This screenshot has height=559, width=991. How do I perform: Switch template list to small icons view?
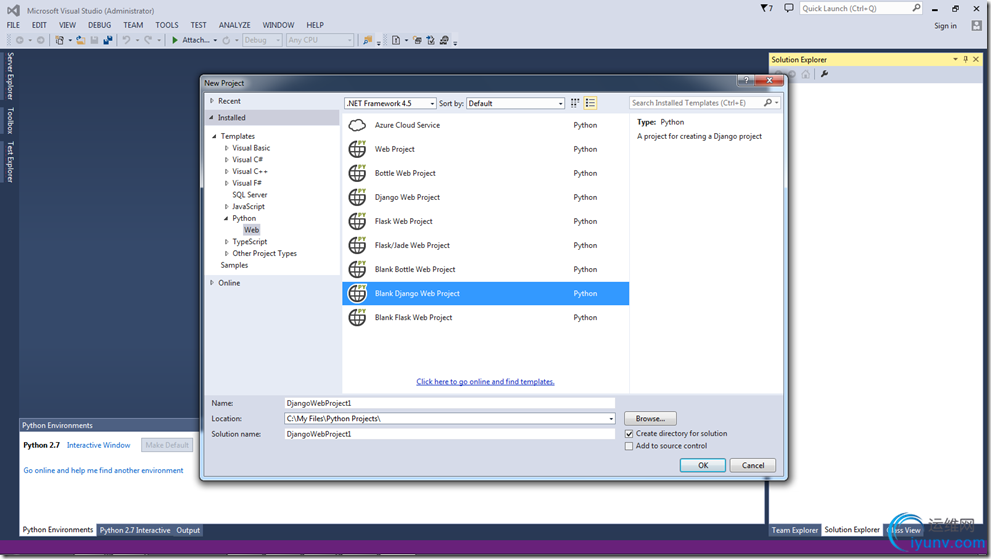(x=575, y=103)
